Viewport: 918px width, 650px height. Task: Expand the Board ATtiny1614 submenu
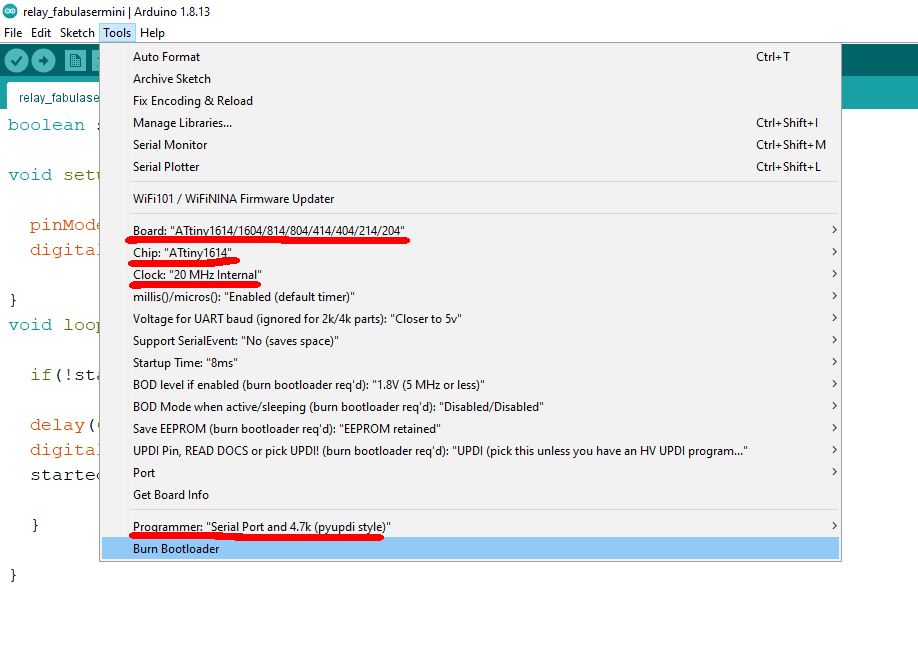[x=269, y=231]
